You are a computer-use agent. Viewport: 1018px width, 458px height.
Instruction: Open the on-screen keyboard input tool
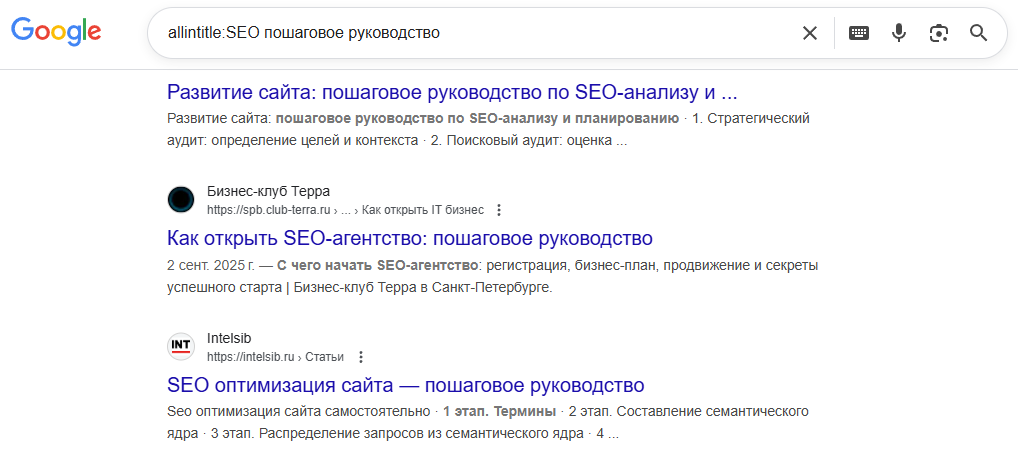point(859,33)
